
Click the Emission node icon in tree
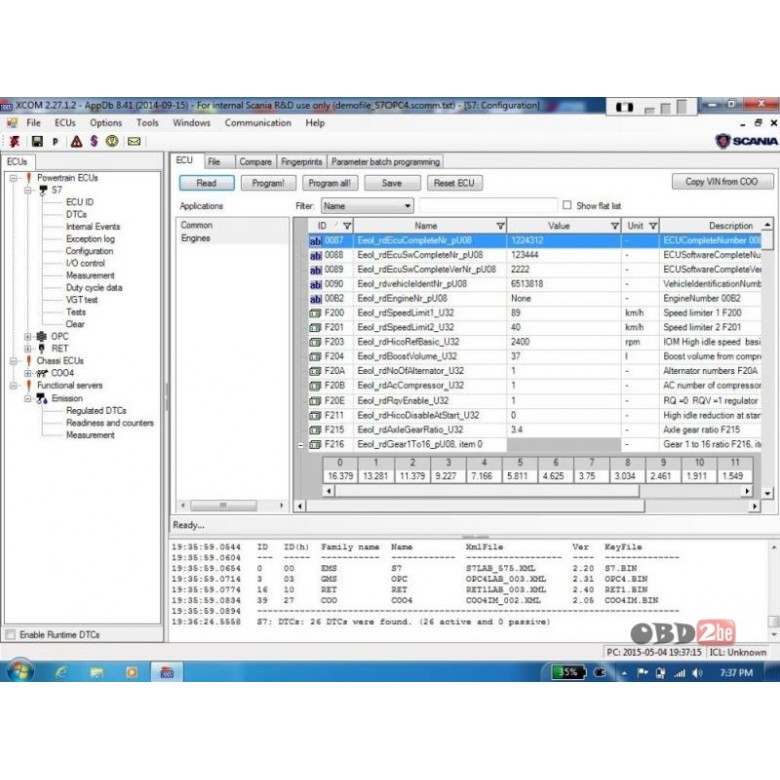tap(42, 398)
